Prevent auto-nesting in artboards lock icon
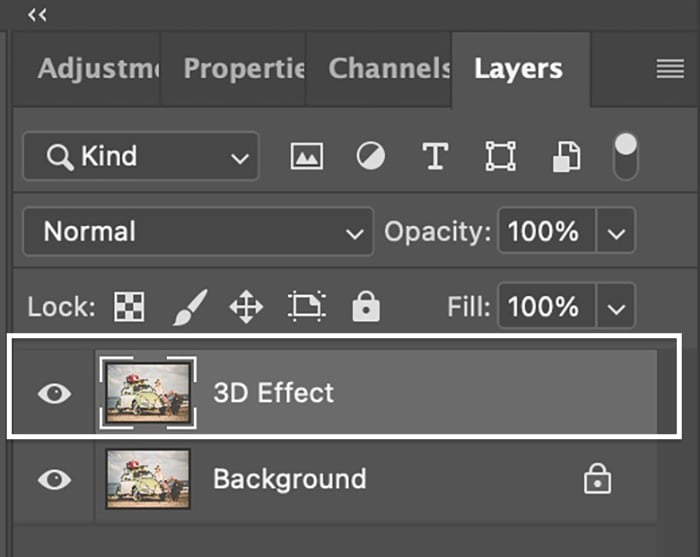The image size is (700, 557). [307, 306]
